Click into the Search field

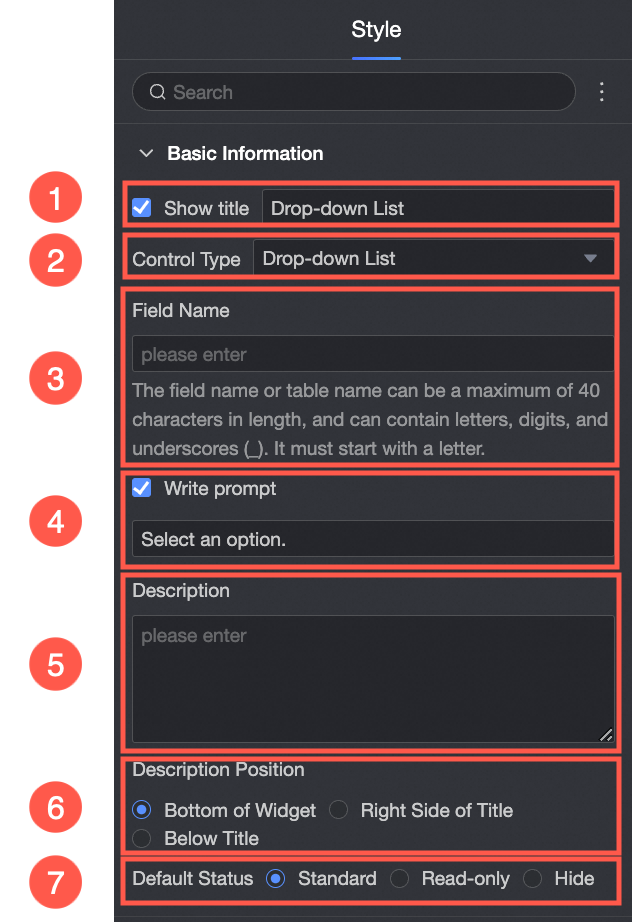tap(360, 92)
